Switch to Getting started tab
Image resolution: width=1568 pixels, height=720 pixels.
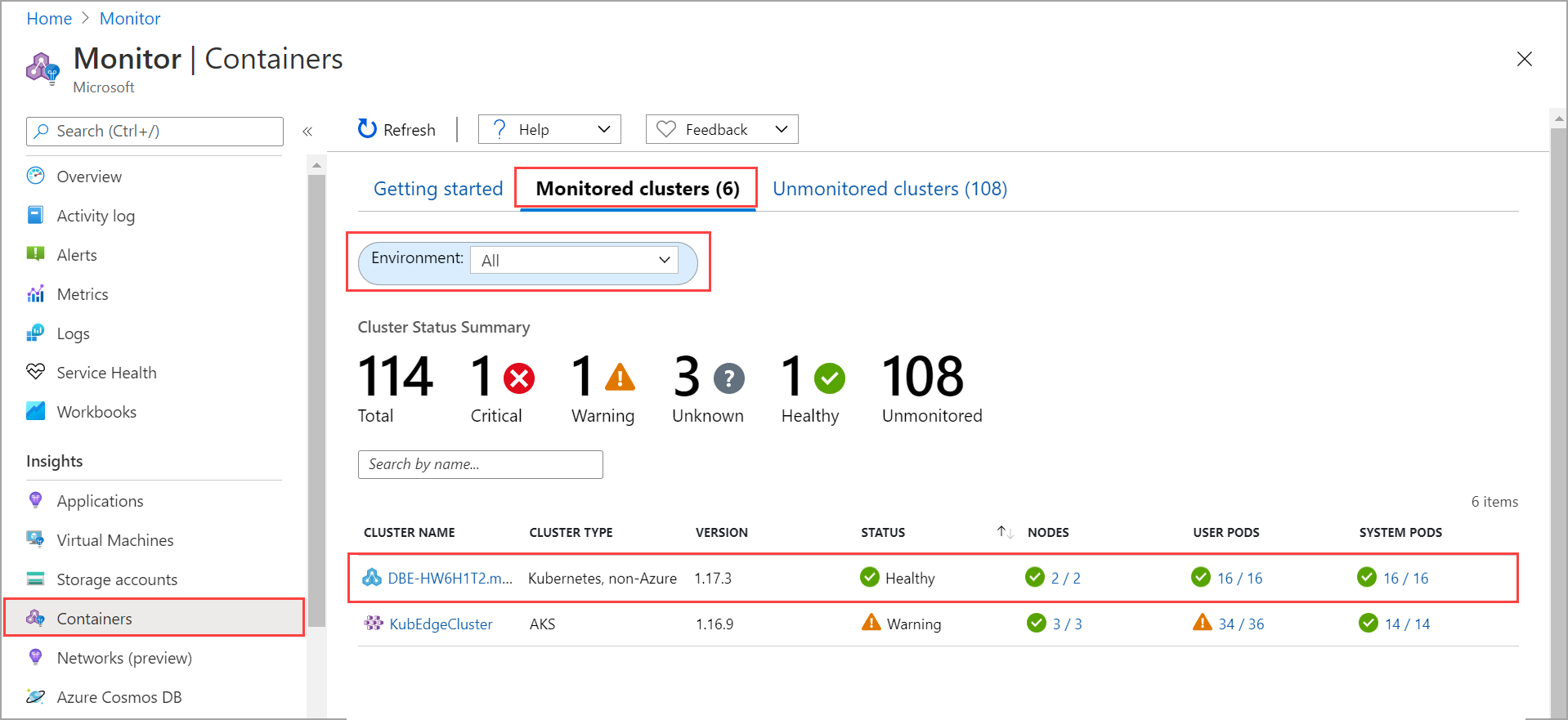coord(437,189)
